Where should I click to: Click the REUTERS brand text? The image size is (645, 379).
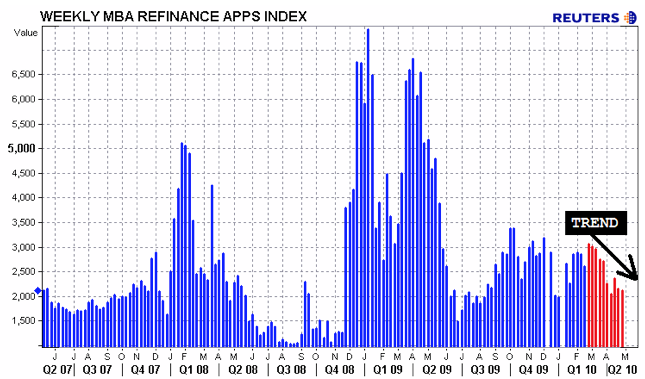click(586, 18)
